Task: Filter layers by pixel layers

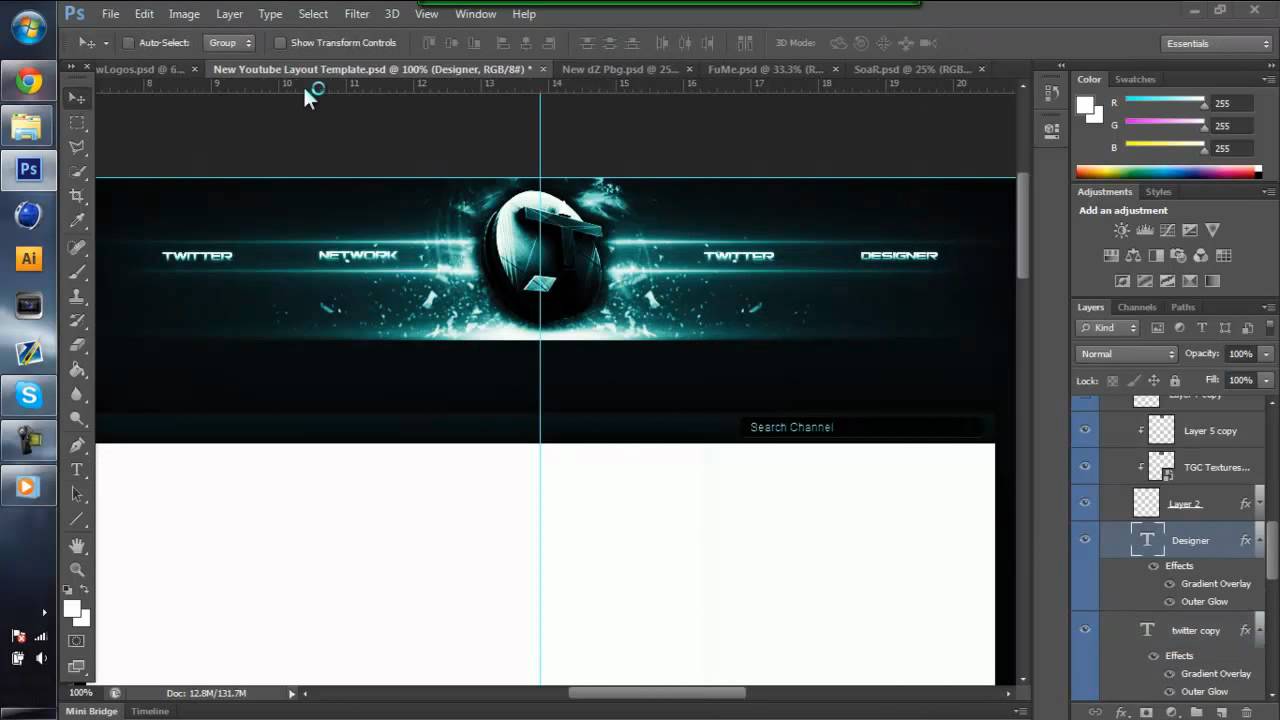Action: 1158,328
